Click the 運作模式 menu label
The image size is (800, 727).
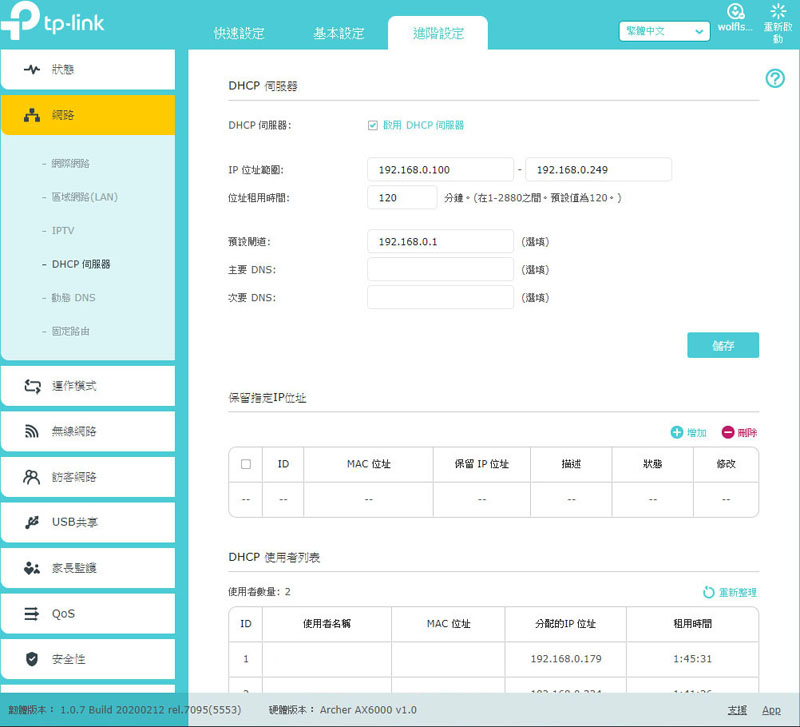[74, 386]
